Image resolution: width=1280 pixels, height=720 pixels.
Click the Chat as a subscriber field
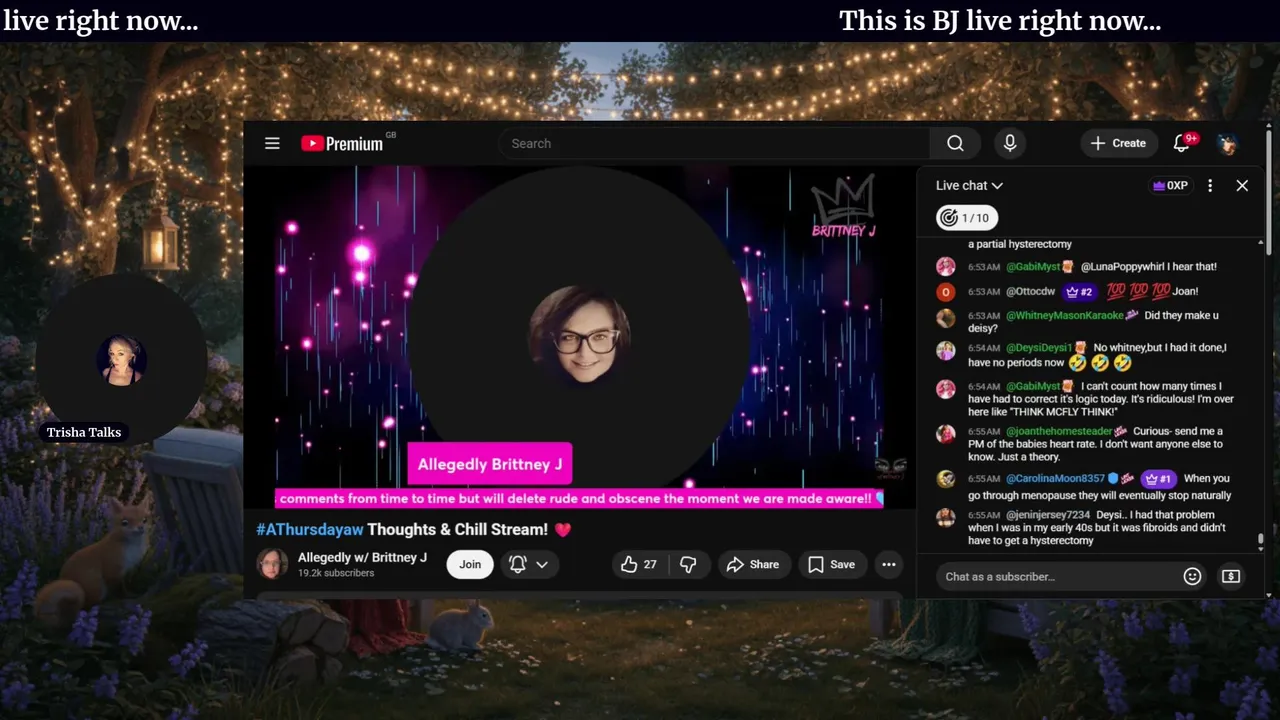pos(1057,576)
